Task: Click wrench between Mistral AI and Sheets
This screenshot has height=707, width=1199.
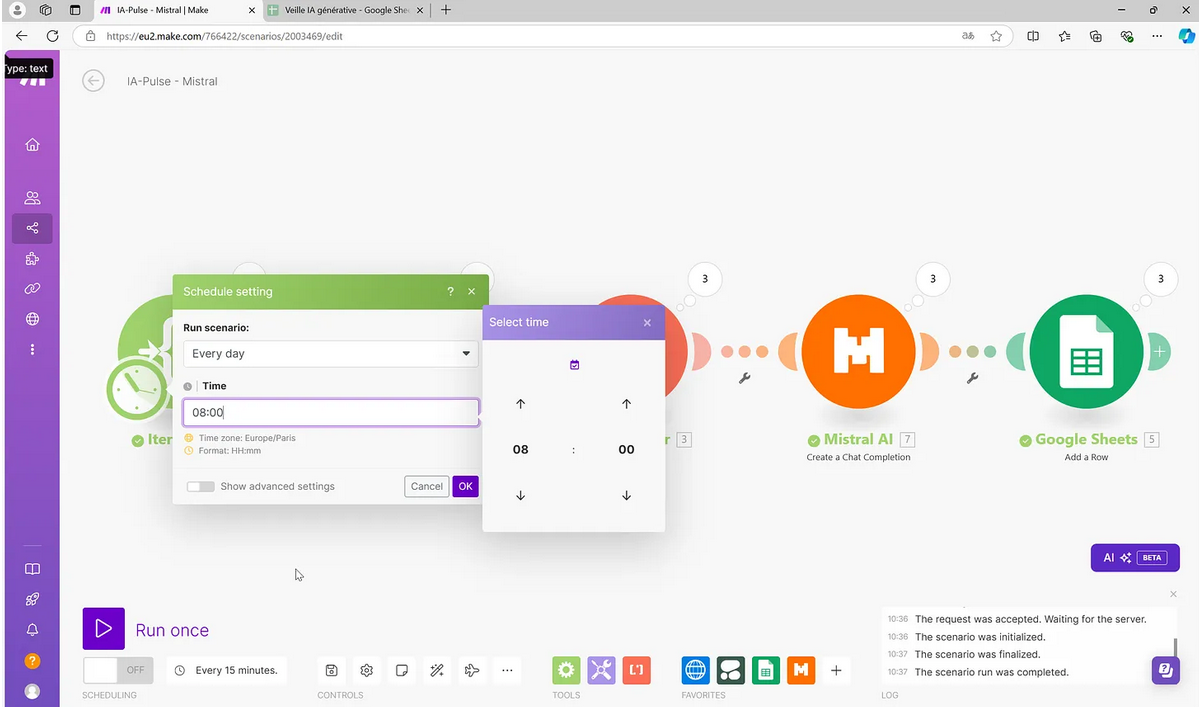Action: point(972,378)
